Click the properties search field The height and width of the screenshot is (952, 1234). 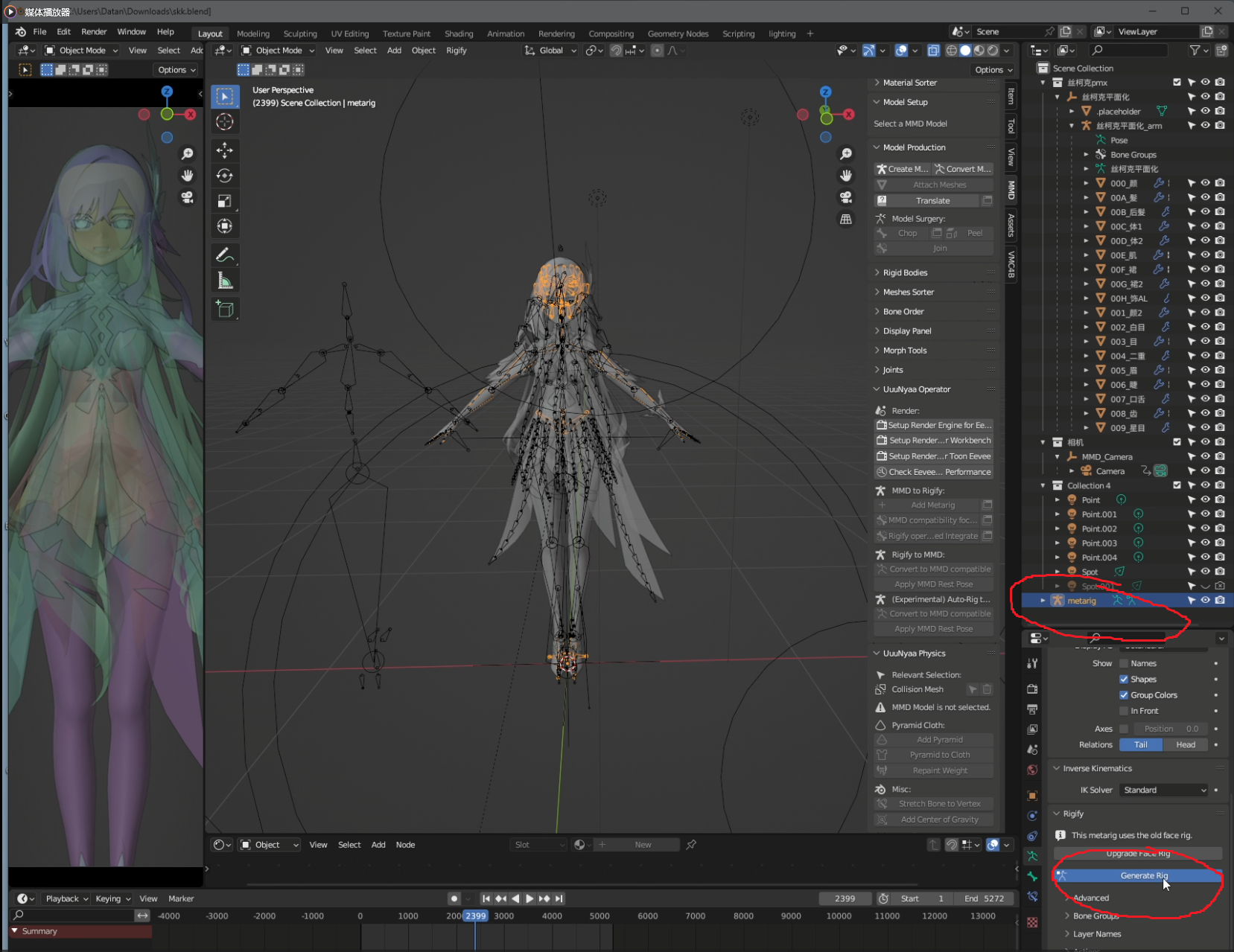point(1125,638)
